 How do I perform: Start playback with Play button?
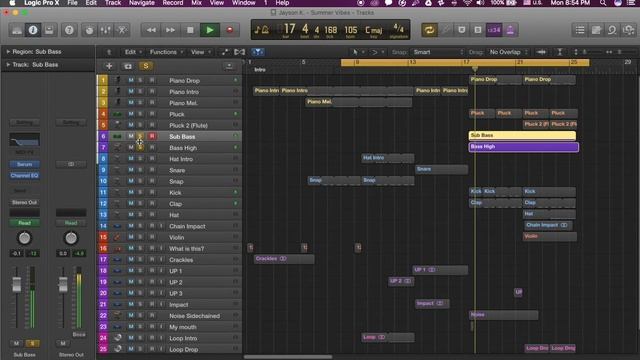[209, 30]
